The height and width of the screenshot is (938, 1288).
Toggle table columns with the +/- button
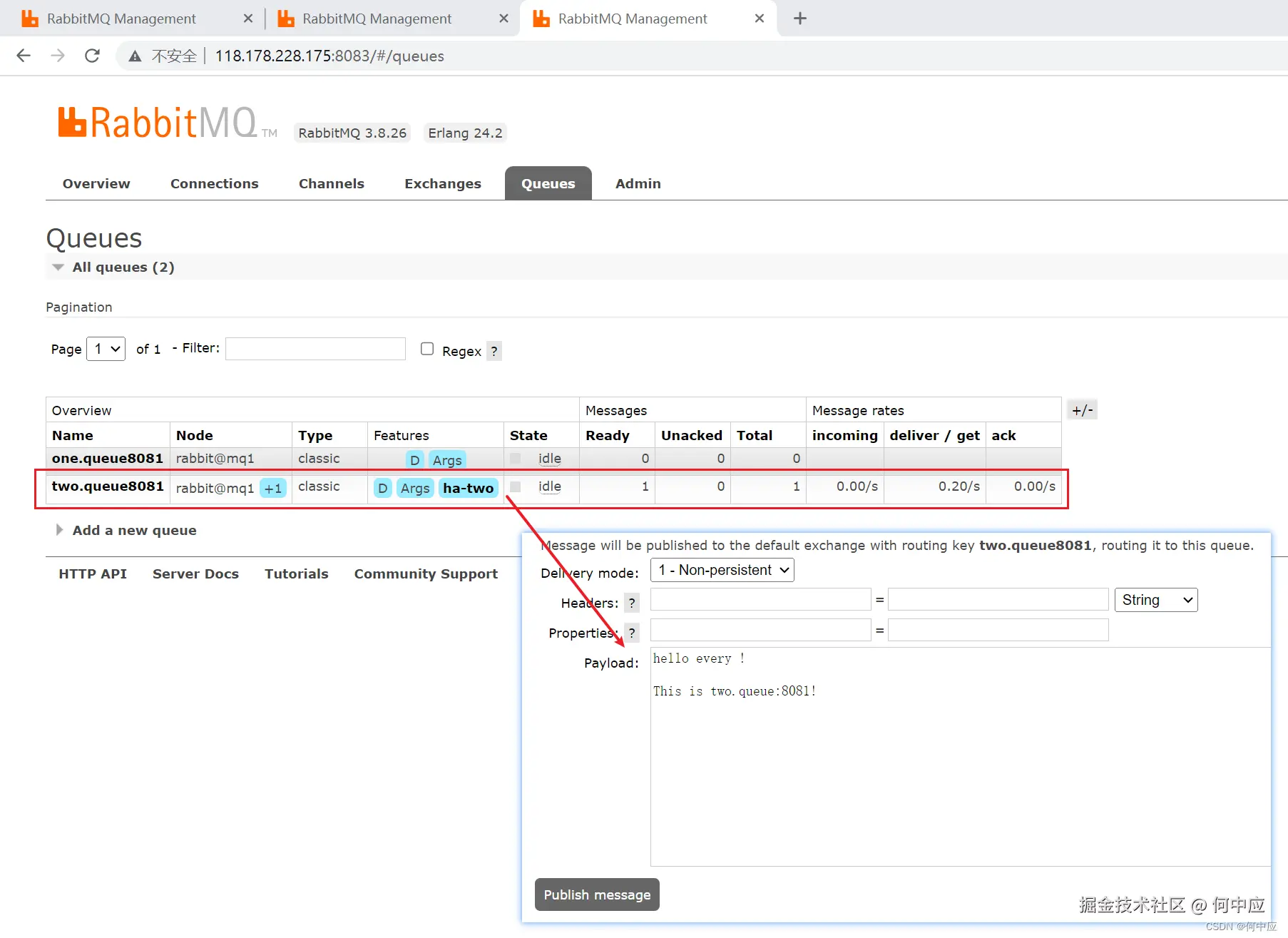coord(1083,410)
